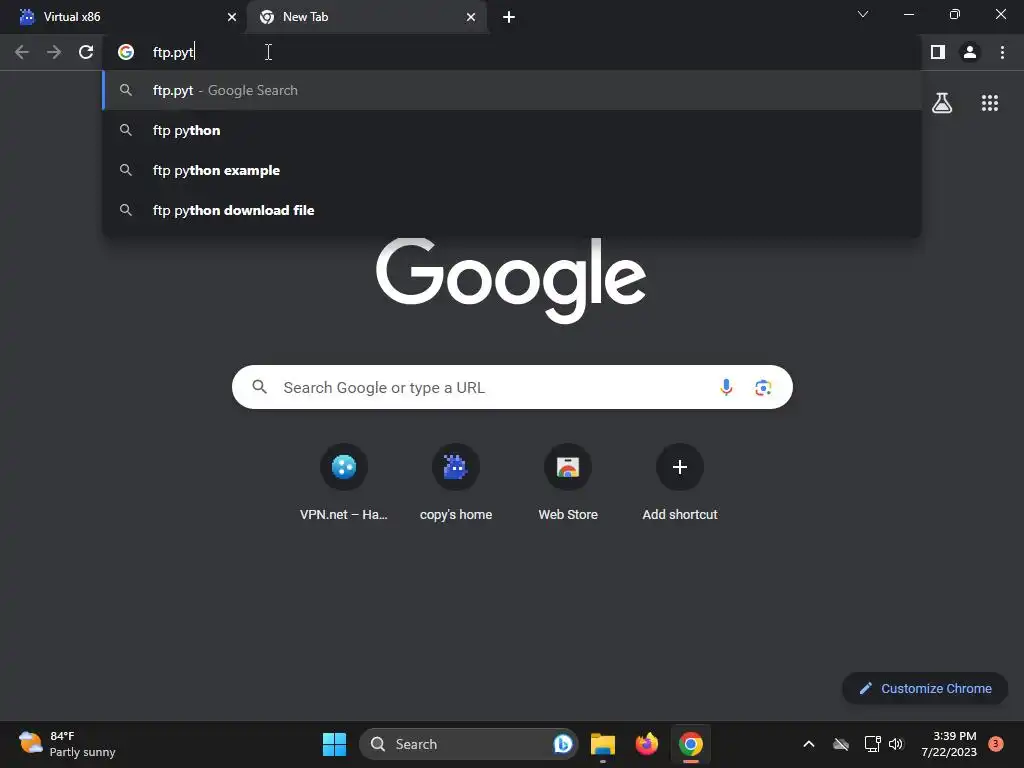1024x768 pixels.
Task: Open the tab search chevron dropdown
Action: point(863,14)
